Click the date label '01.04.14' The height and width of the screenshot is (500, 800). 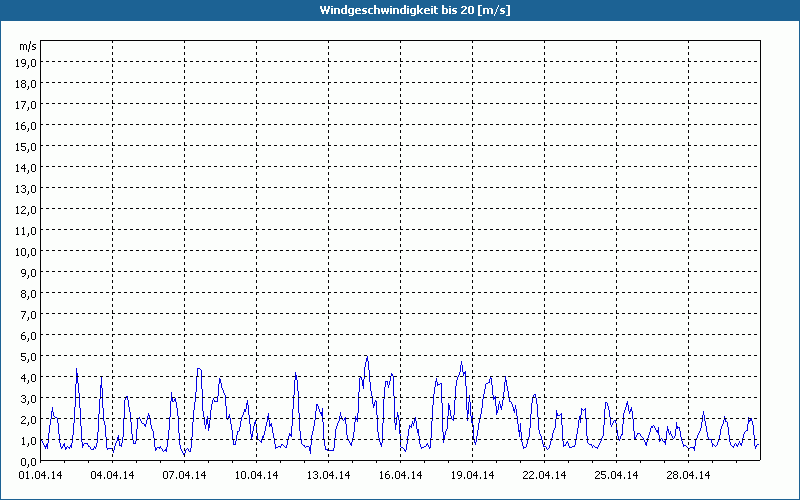(x=41, y=476)
